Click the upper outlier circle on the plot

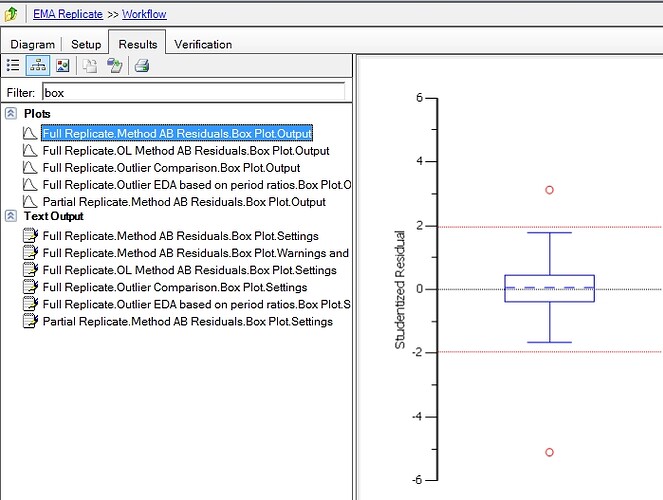coord(549,190)
